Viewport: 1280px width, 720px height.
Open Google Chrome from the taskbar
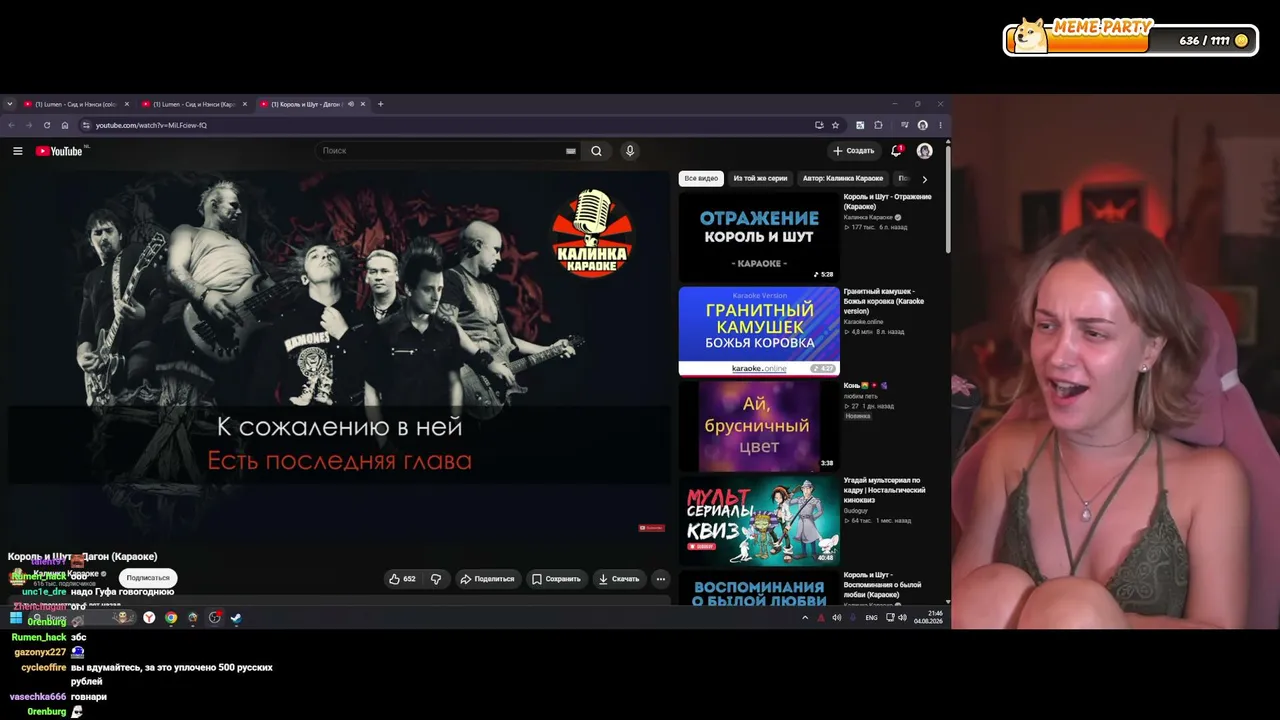171,618
